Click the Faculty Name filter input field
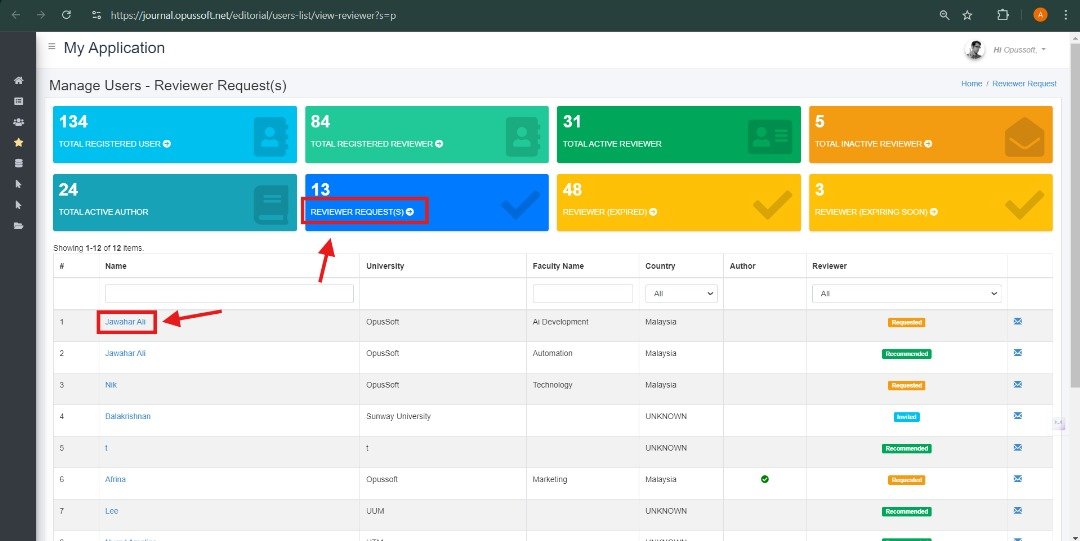1080x541 pixels. coord(583,294)
